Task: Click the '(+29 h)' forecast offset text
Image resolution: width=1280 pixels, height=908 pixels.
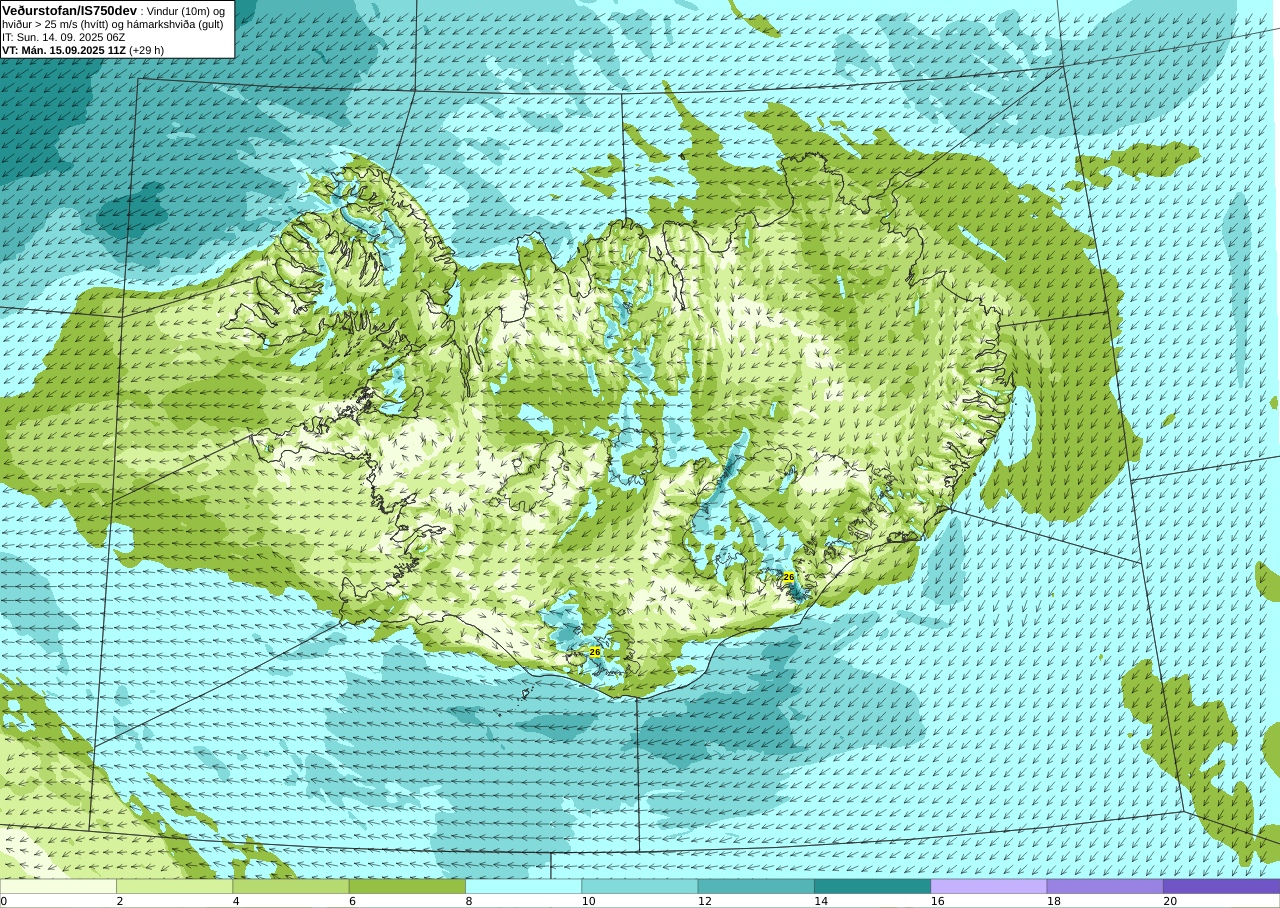Action: [x=146, y=50]
